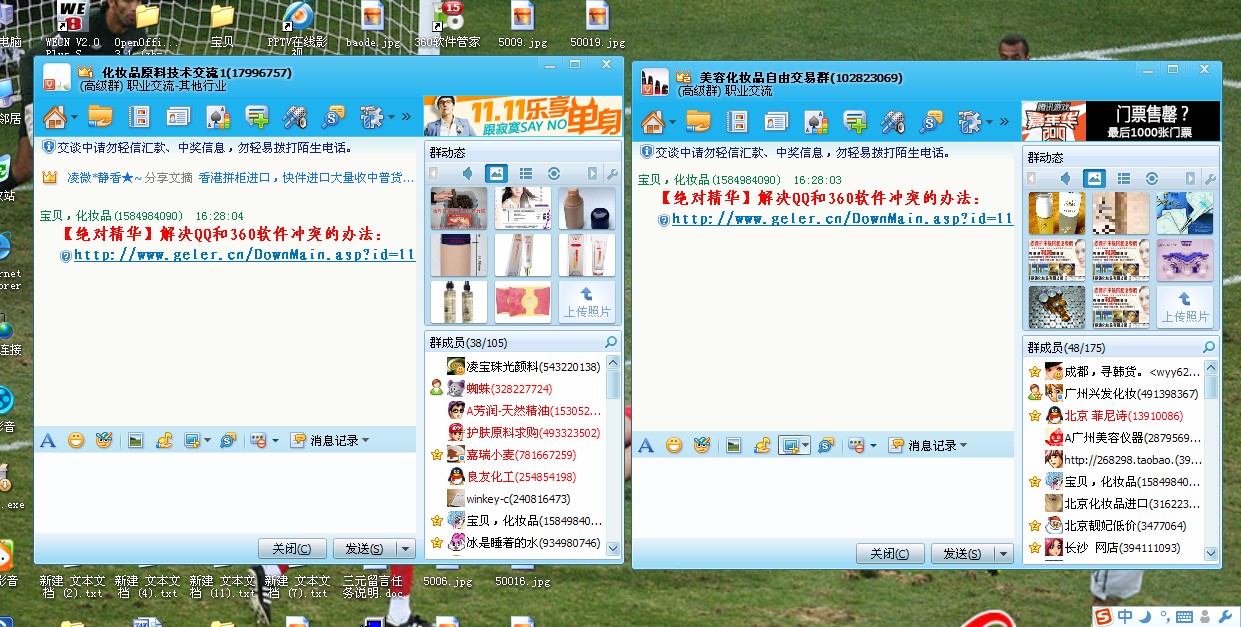
Task: Click the group album icon in left toolbar
Action: click(140, 117)
